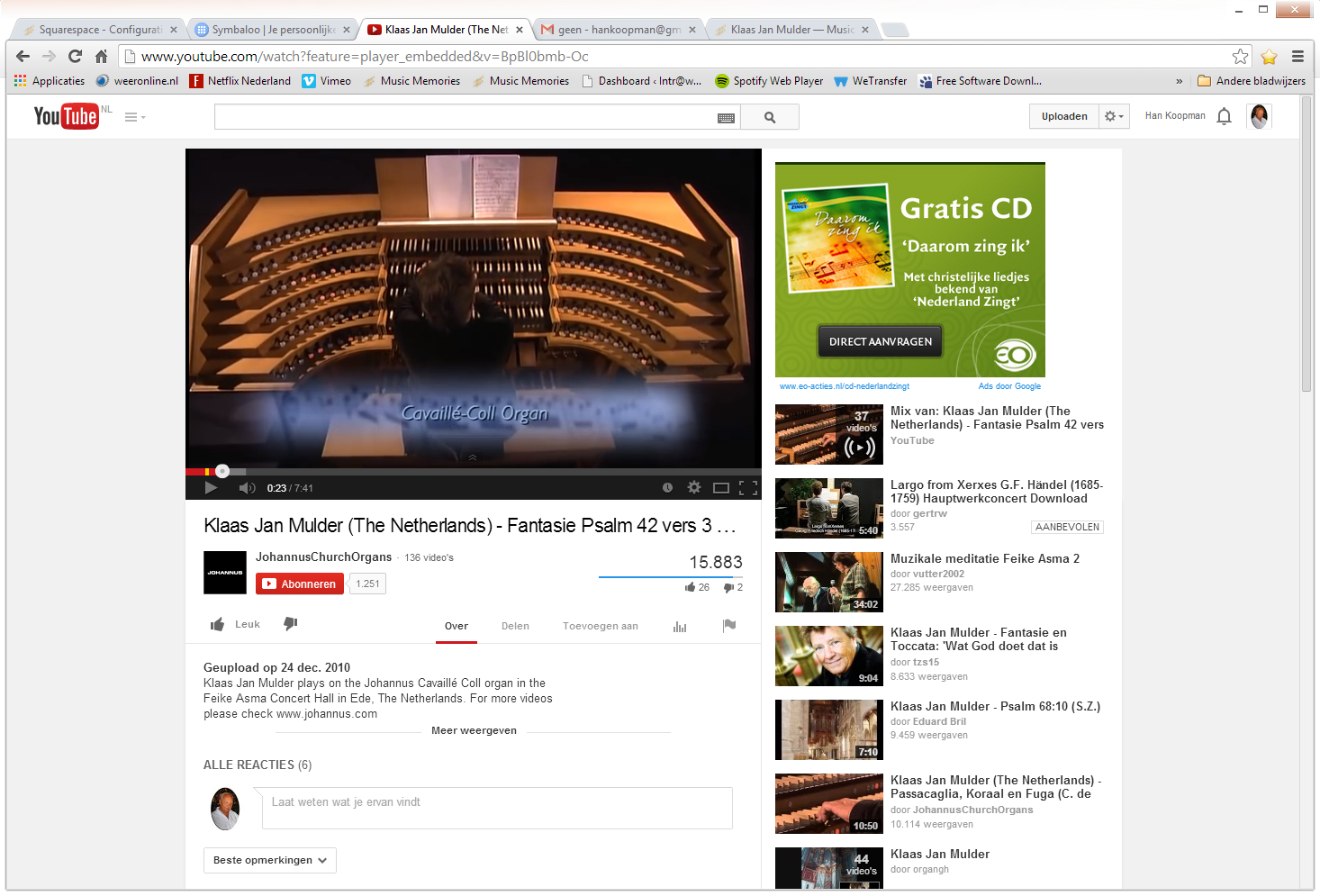Open video settings gear in player

point(694,487)
